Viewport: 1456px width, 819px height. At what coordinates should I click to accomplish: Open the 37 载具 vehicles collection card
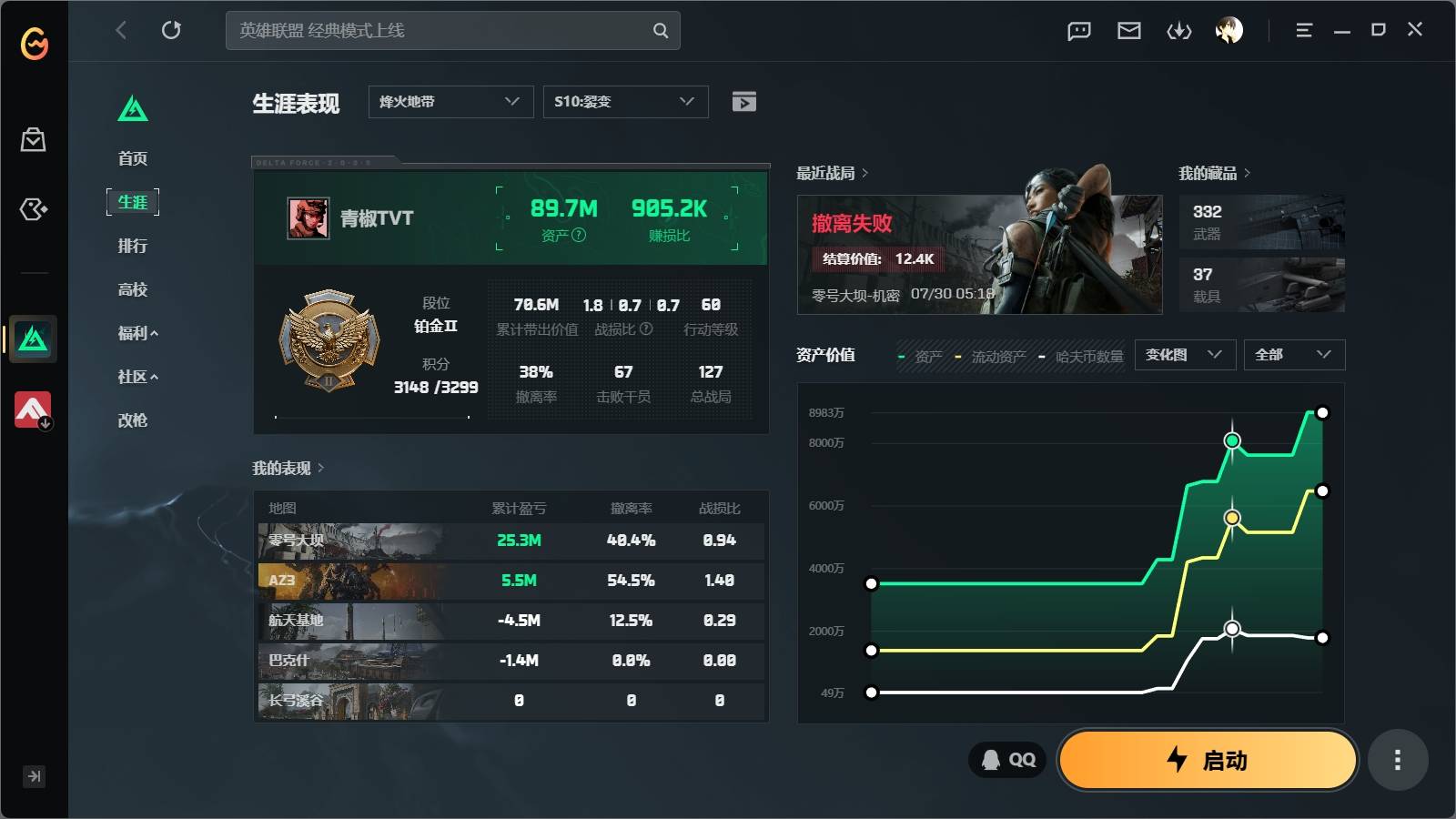point(1262,285)
